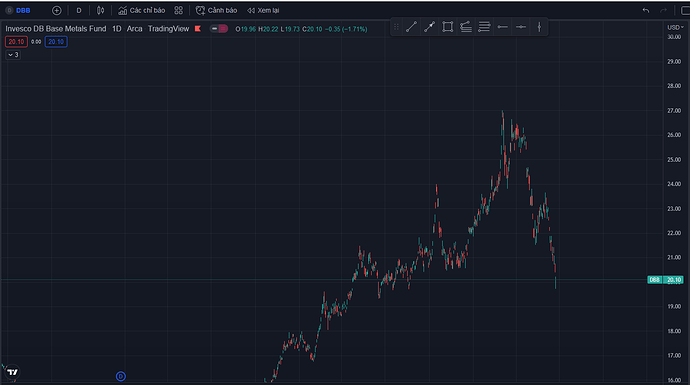This screenshot has width=690, height=385.
Task: Redo the chart action
Action: coord(663,10)
